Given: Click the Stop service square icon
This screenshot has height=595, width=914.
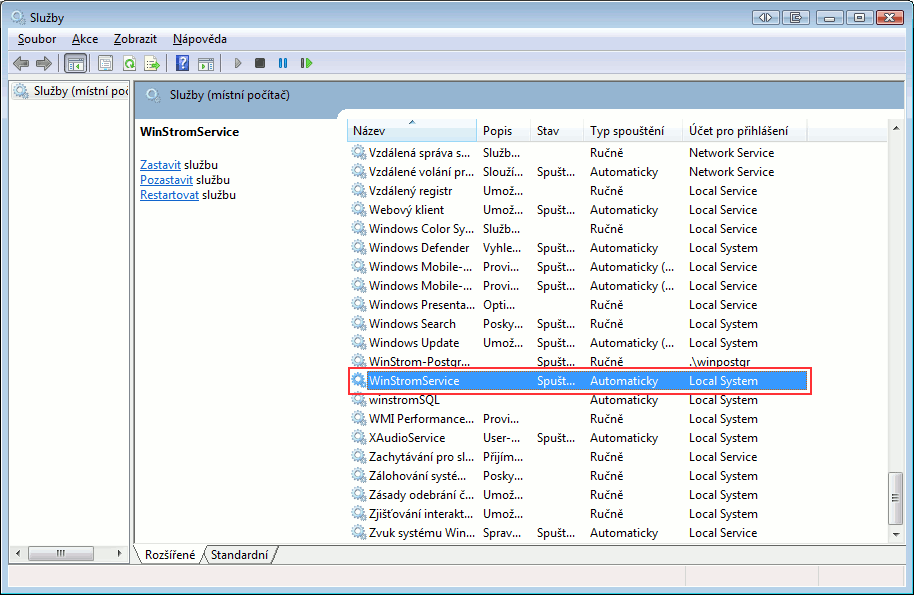Looking at the screenshot, I should point(260,63).
